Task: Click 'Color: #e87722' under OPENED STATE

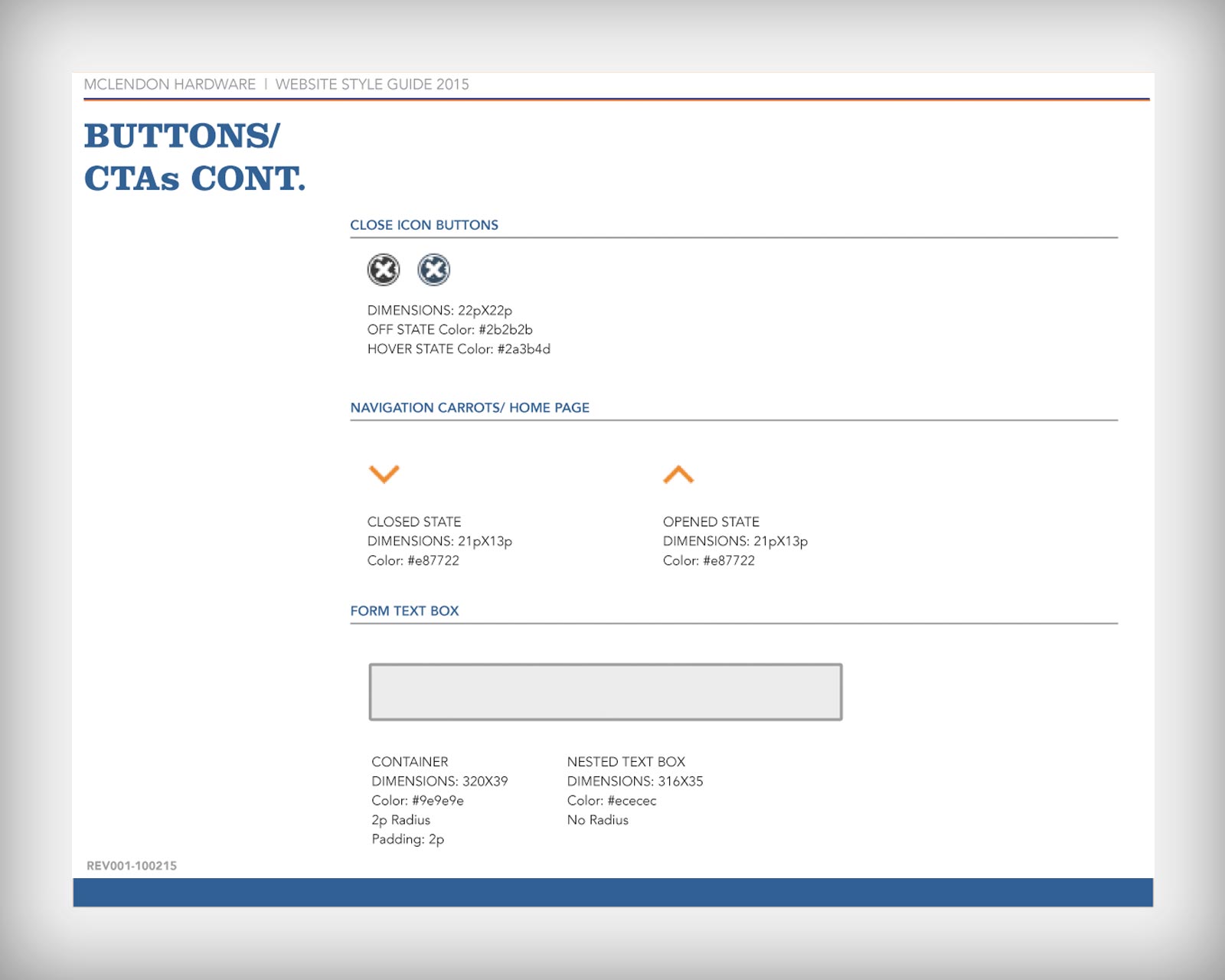Action: [709, 560]
